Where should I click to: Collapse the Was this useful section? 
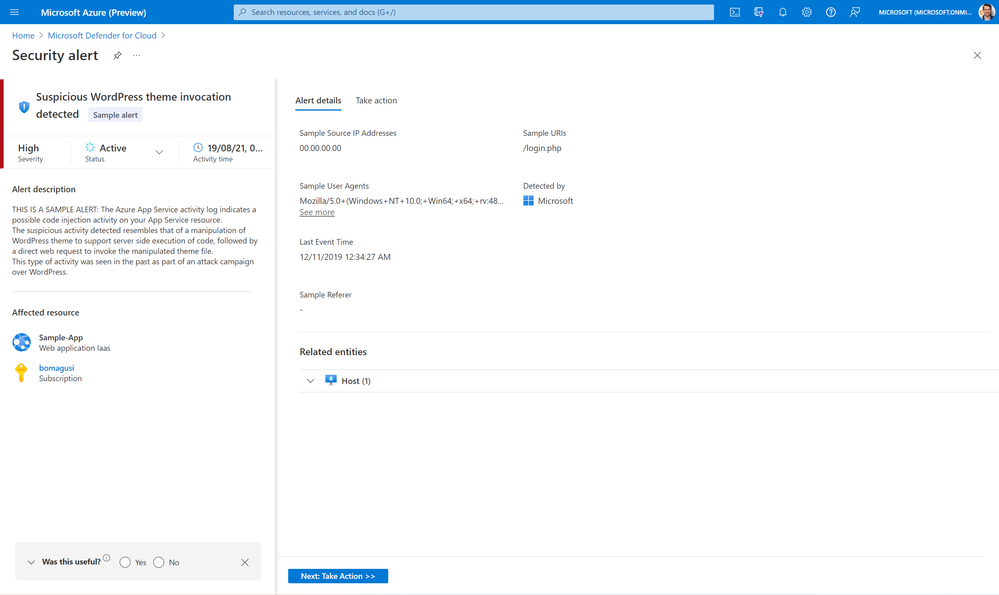point(31,563)
